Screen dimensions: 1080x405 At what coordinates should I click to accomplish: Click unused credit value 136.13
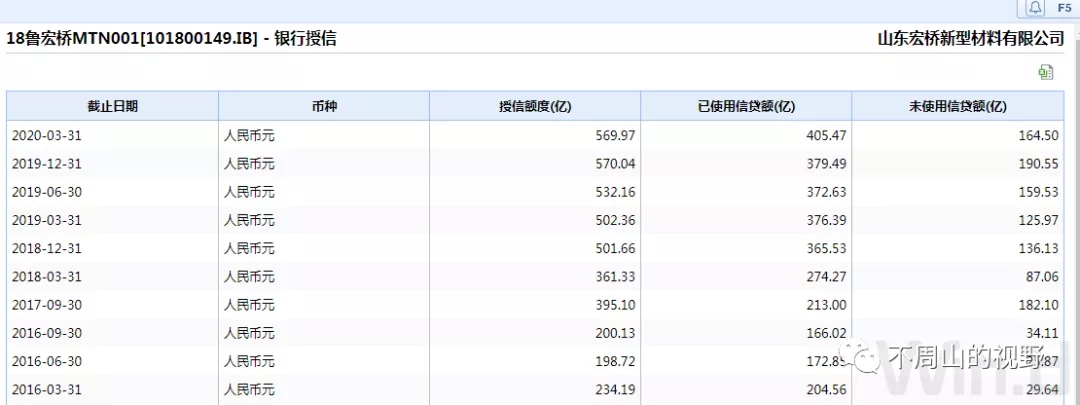pyautogui.click(x=1038, y=249)
